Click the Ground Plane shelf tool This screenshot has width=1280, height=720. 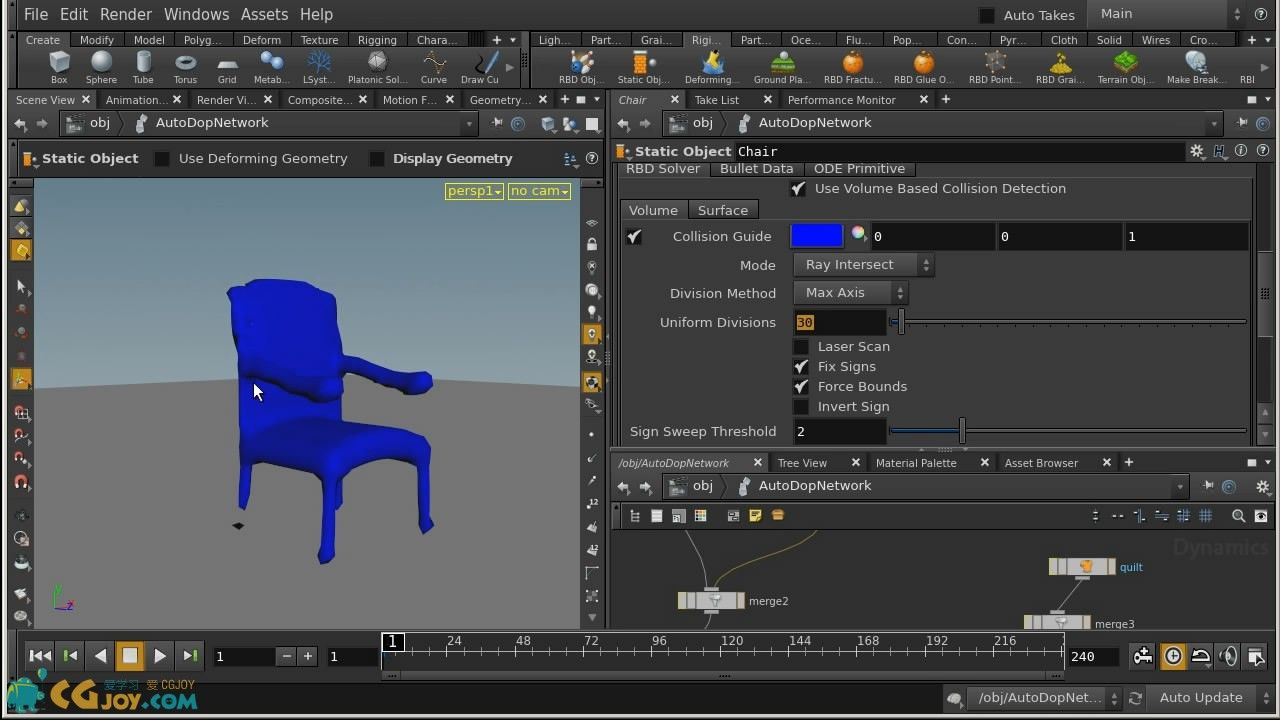tap(781, 67)
